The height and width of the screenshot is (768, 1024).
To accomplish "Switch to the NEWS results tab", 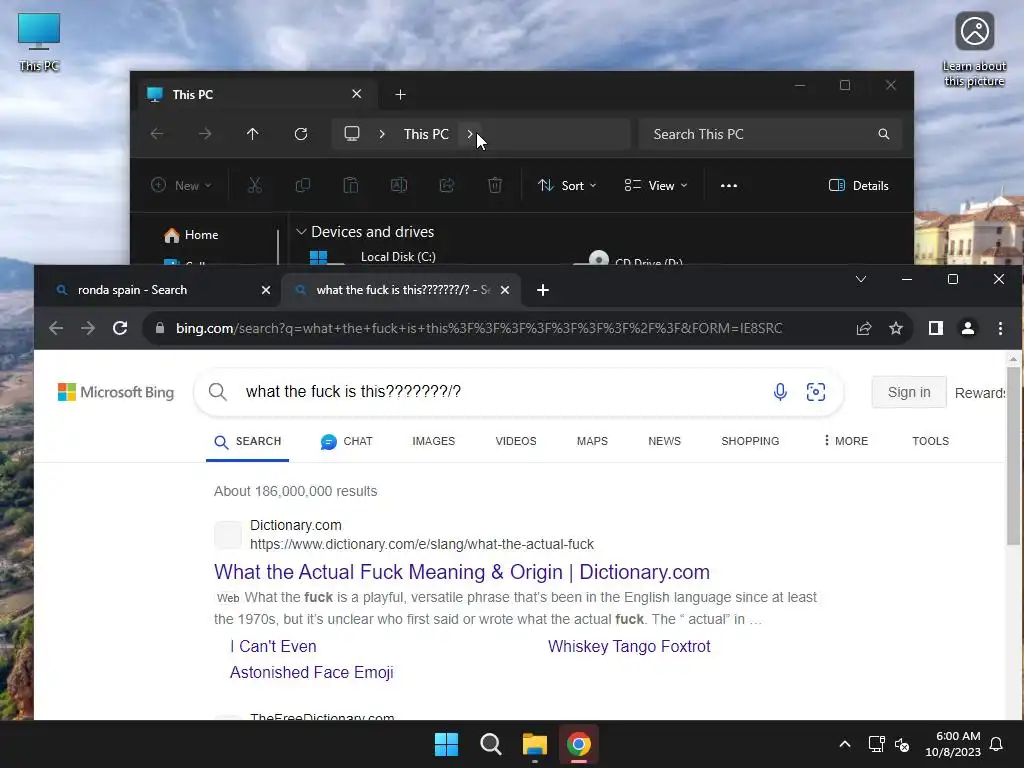I will coord(664,441).
